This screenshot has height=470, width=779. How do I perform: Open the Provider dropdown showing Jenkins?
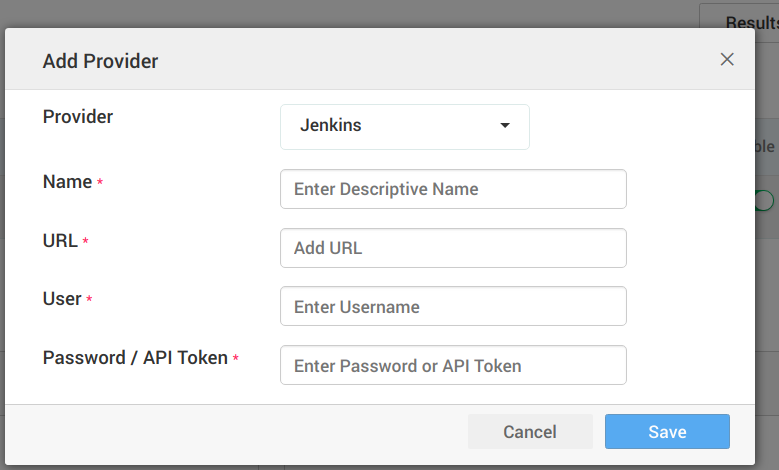pos(404,126)
